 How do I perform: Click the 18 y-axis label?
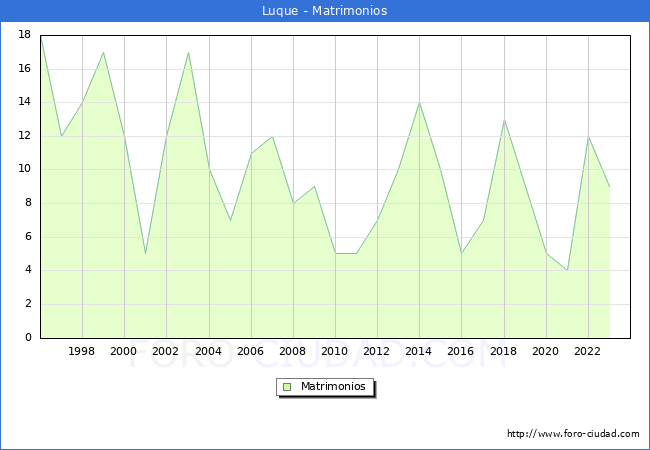coord(26,36)
